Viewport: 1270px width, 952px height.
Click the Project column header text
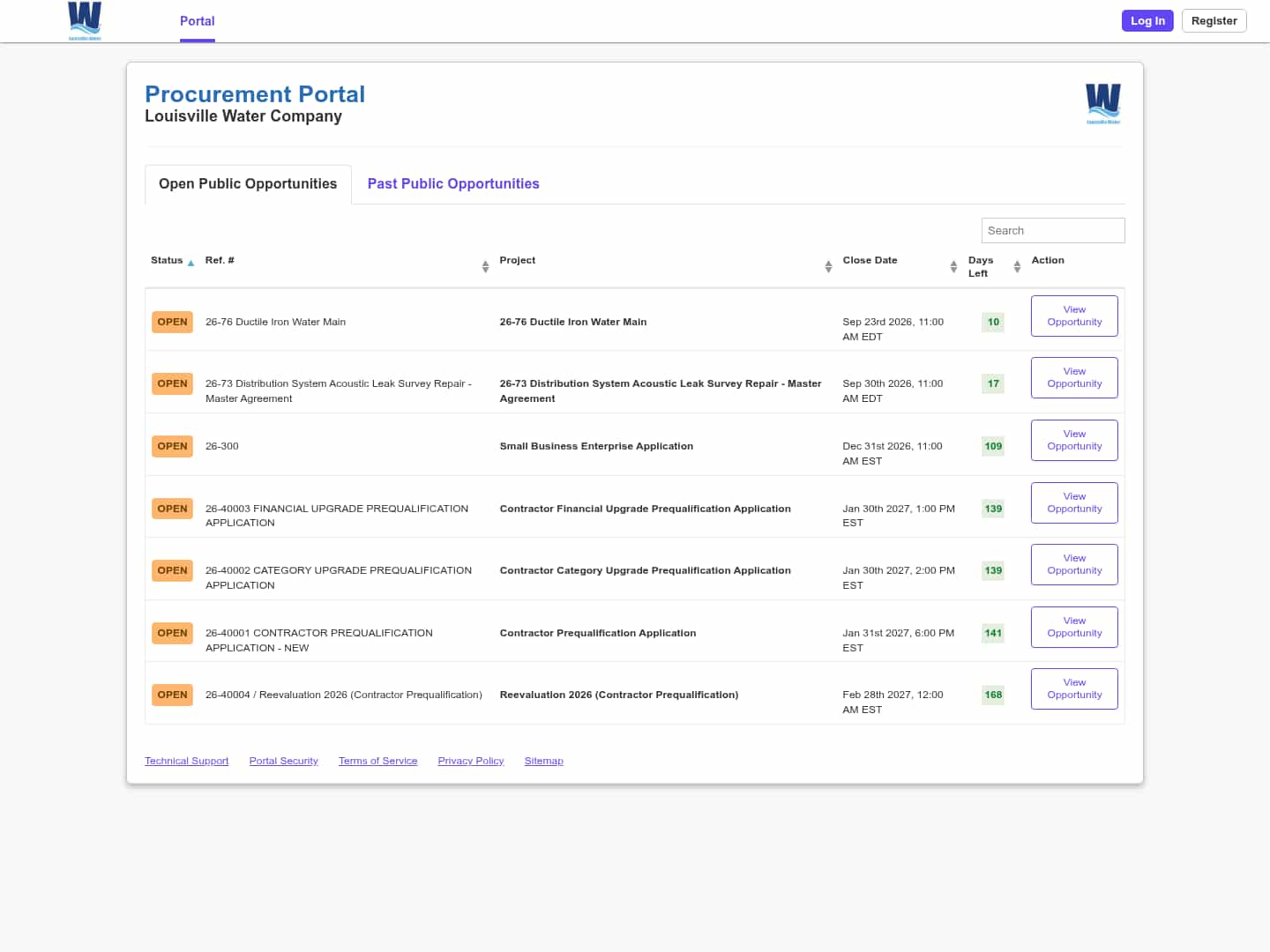point(518,260)
